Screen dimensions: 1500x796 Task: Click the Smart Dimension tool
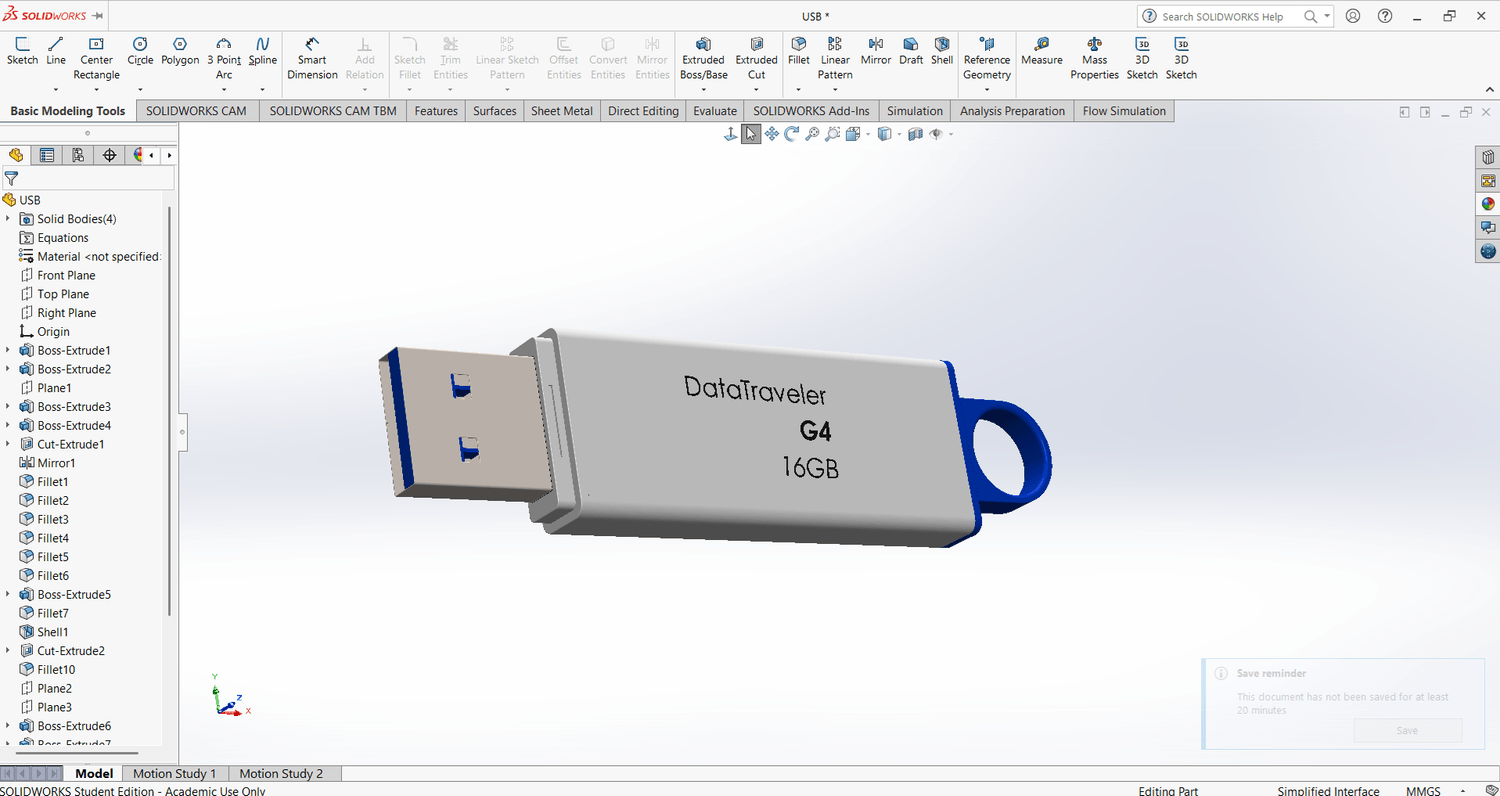pos(312,59)
